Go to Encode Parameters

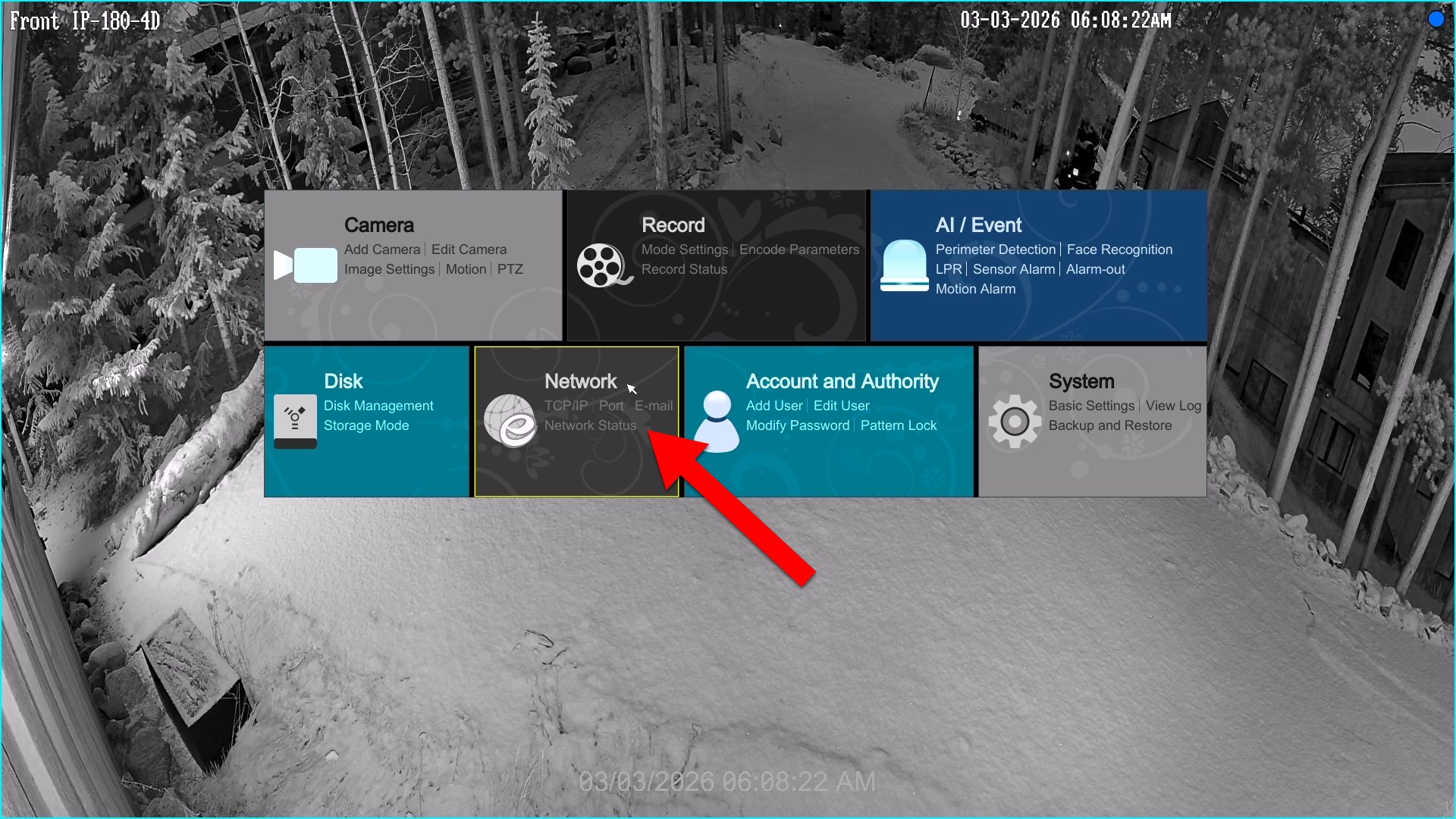799,249
